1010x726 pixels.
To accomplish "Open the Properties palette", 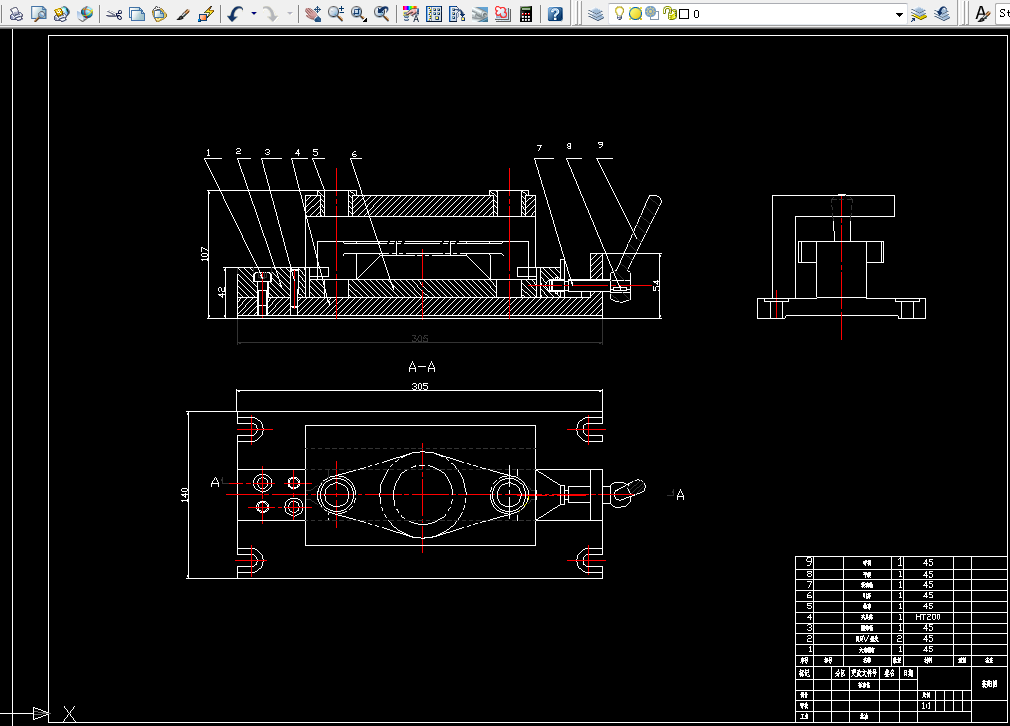I will pos(411,14).
